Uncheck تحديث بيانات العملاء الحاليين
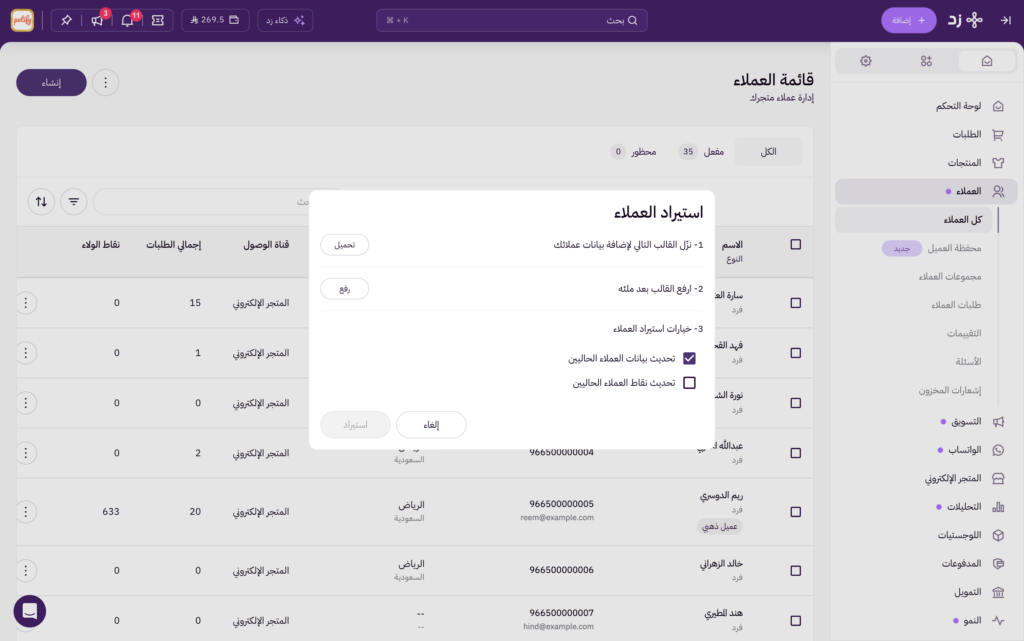Viewport: 1024px width, 641px height. [x=689, y=358]
